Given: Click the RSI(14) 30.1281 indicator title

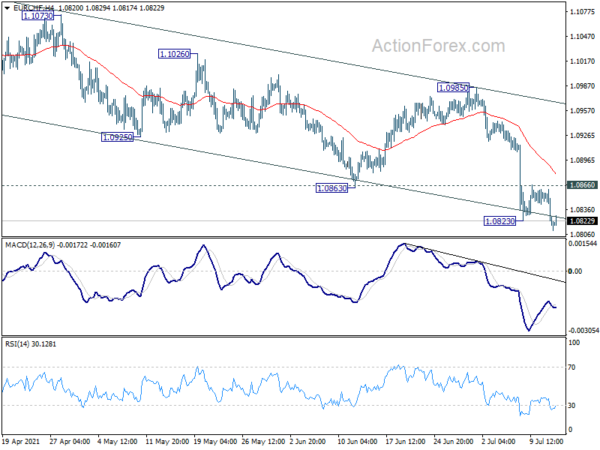Looking at the screenshot, I should coord(31,344).
